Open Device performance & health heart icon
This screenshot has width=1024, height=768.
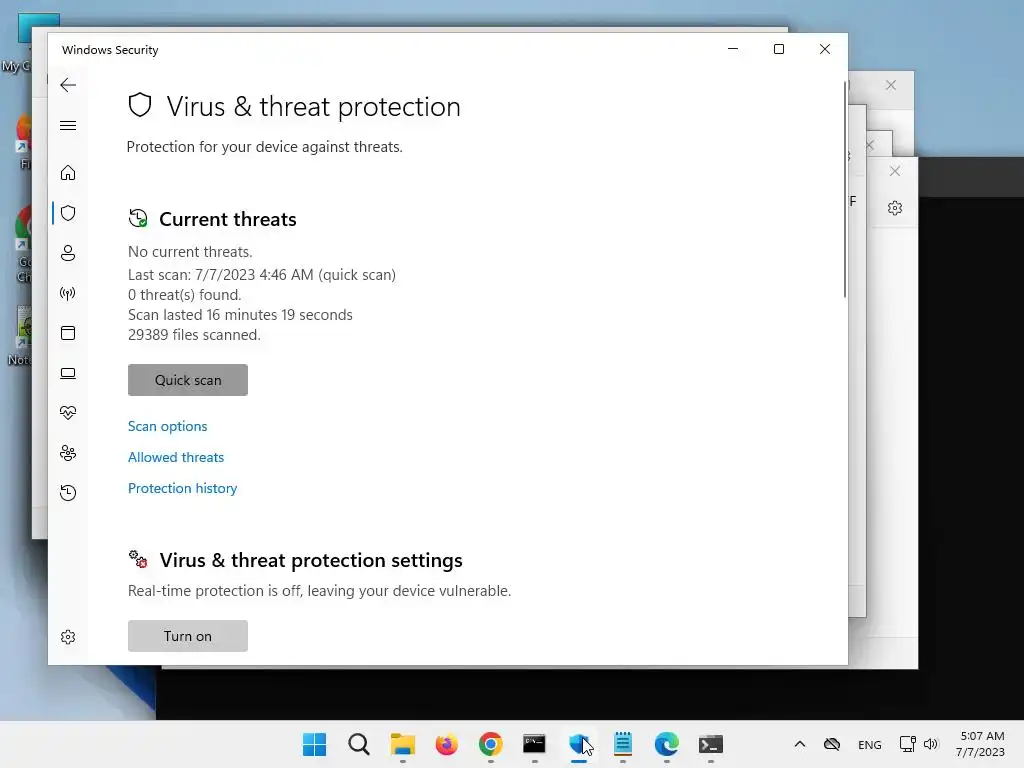pos(68,413)
